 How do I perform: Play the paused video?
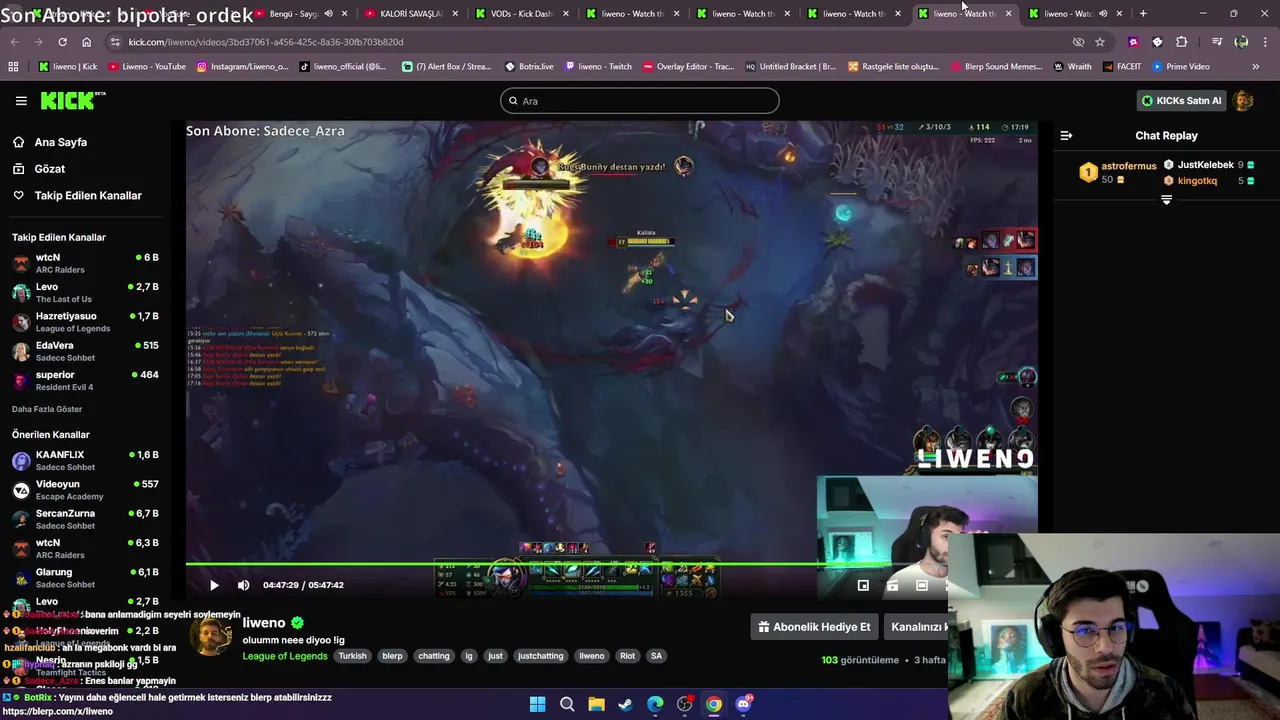click(x=214, y=585)
